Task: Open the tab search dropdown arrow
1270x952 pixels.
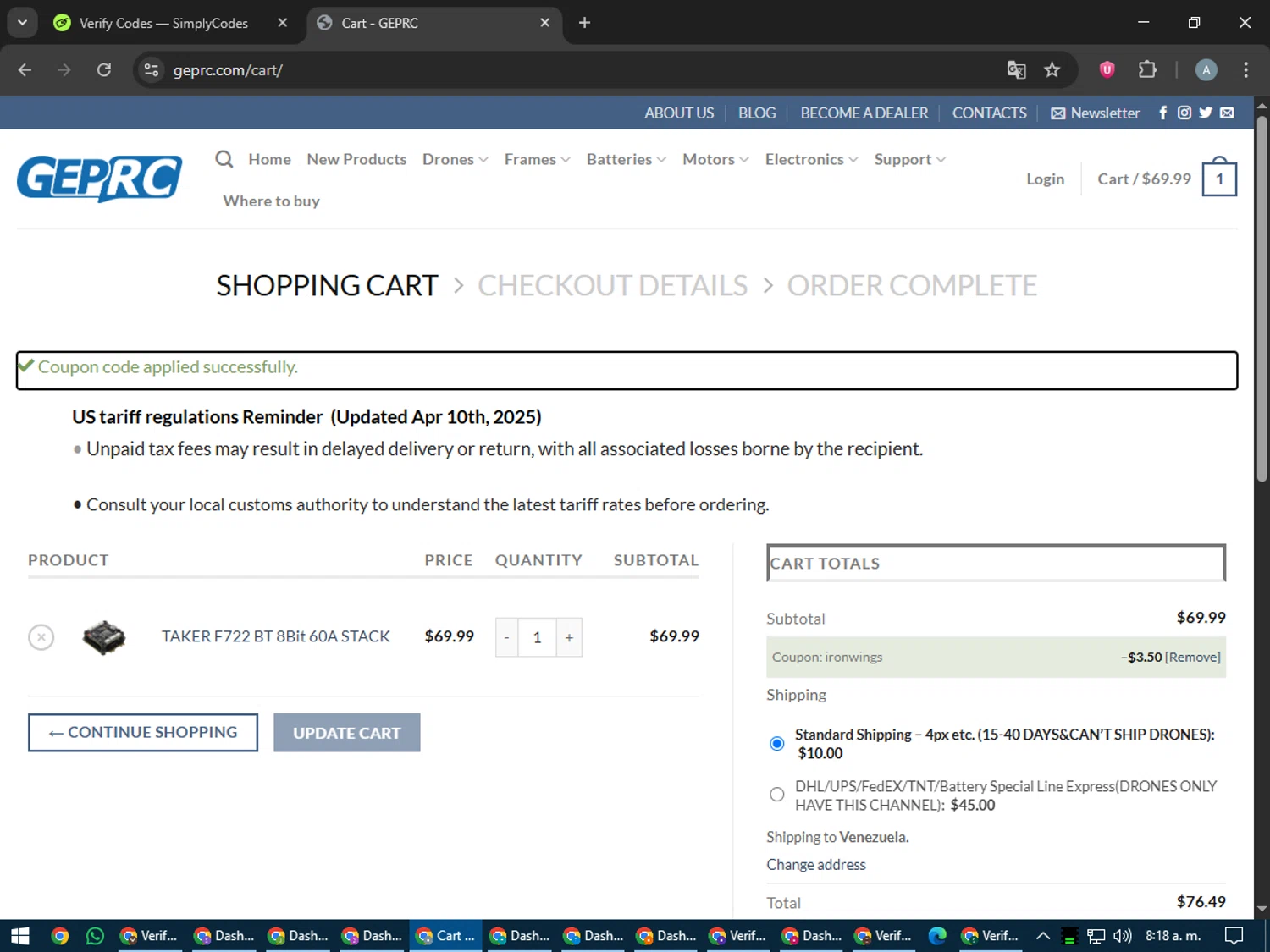Action: (22, 23)
